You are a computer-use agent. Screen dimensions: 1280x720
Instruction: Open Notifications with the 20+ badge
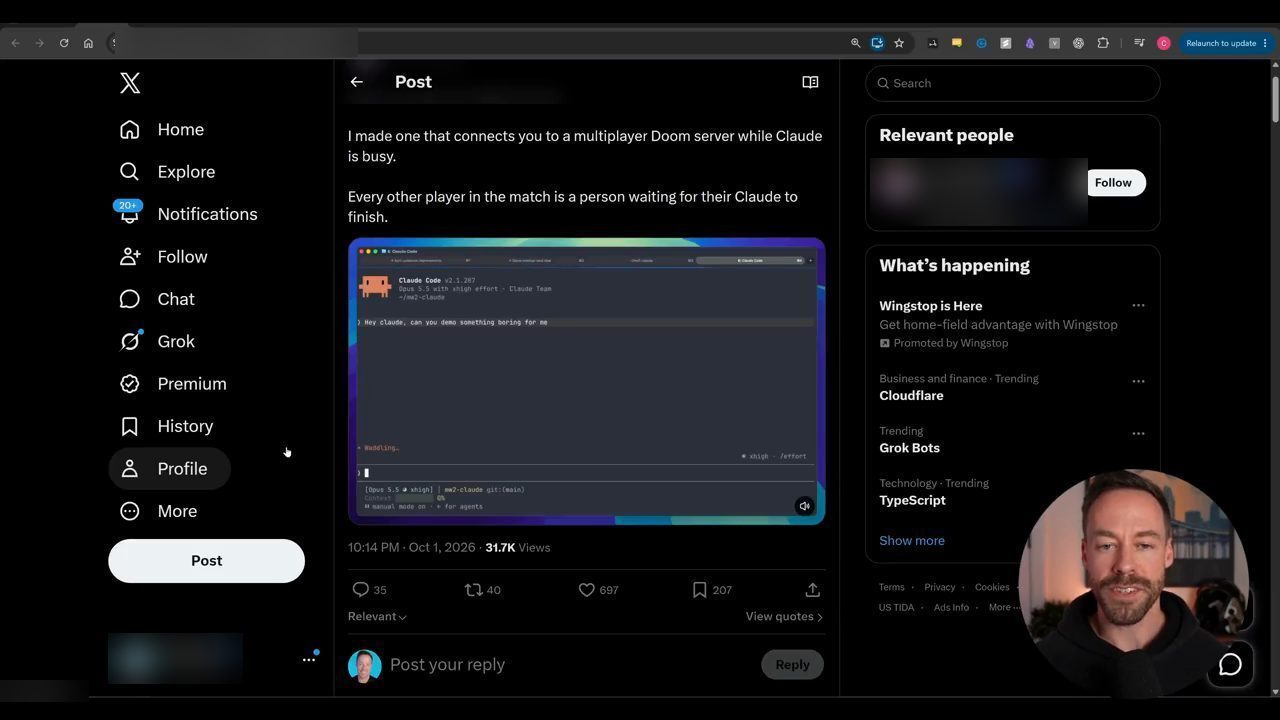coord(187,214)
